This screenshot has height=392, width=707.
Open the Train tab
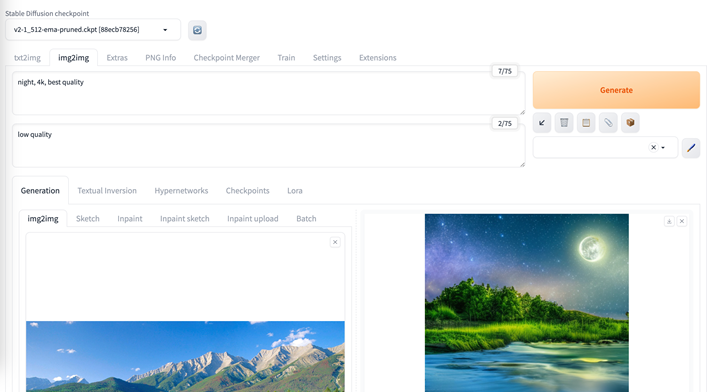(x=286, y=58)
